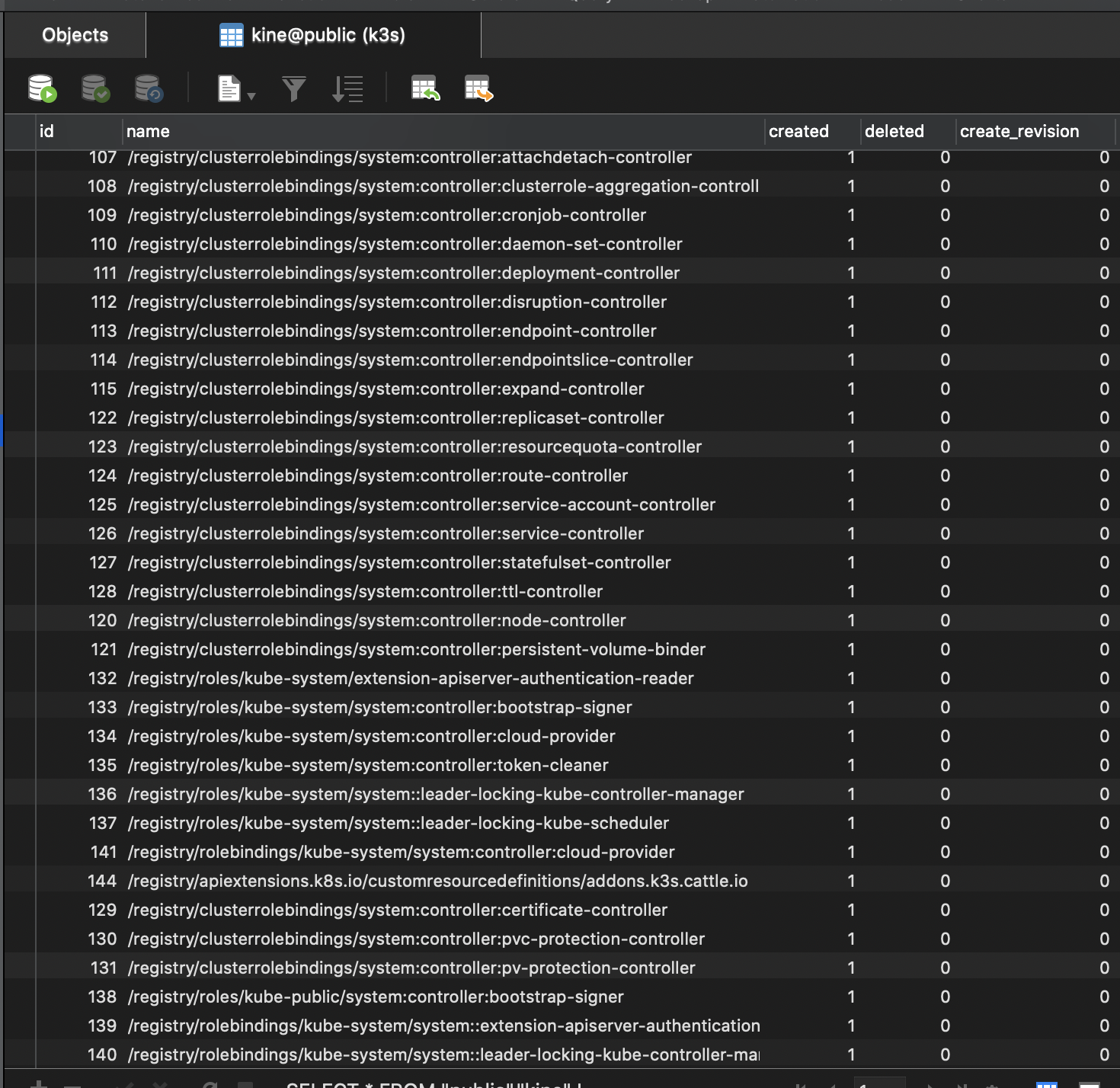Refresh table data with the database refresh icon
Screen dimensions: 1120x1088
(x=148, y=88)
